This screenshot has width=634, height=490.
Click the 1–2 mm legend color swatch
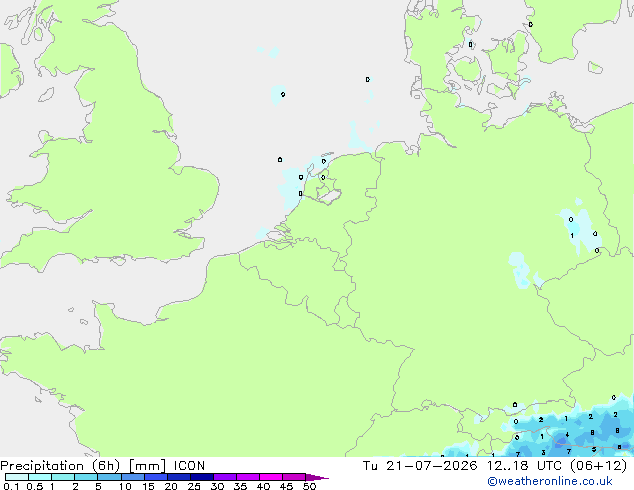click(x=63, y=477)
